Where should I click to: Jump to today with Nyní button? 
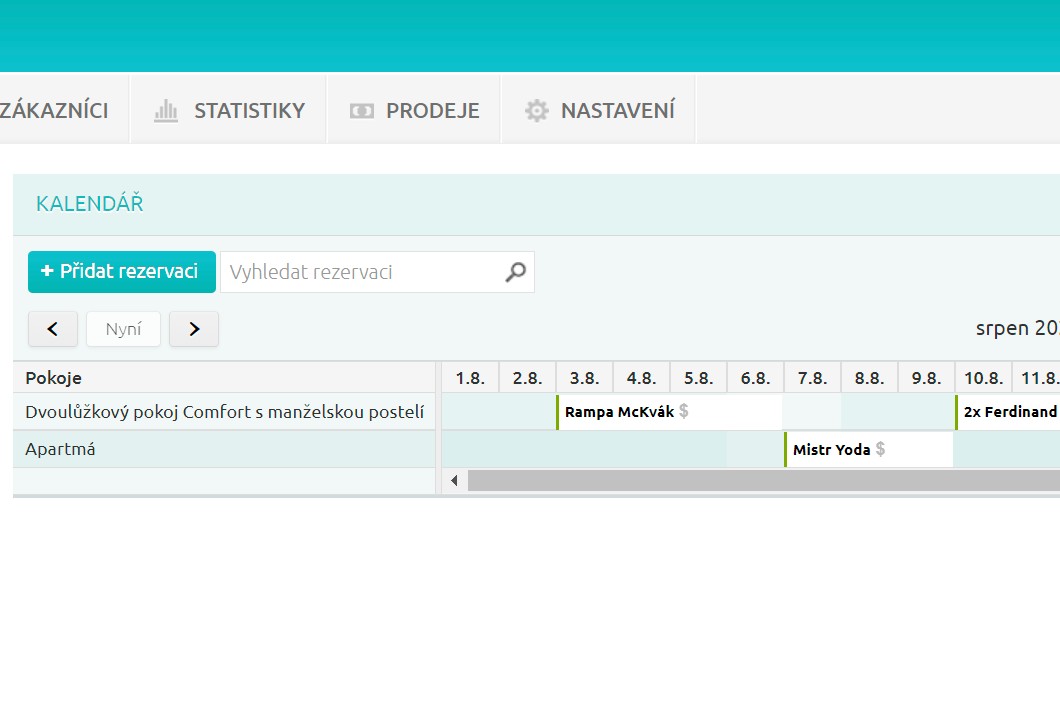tap(124, 329)
